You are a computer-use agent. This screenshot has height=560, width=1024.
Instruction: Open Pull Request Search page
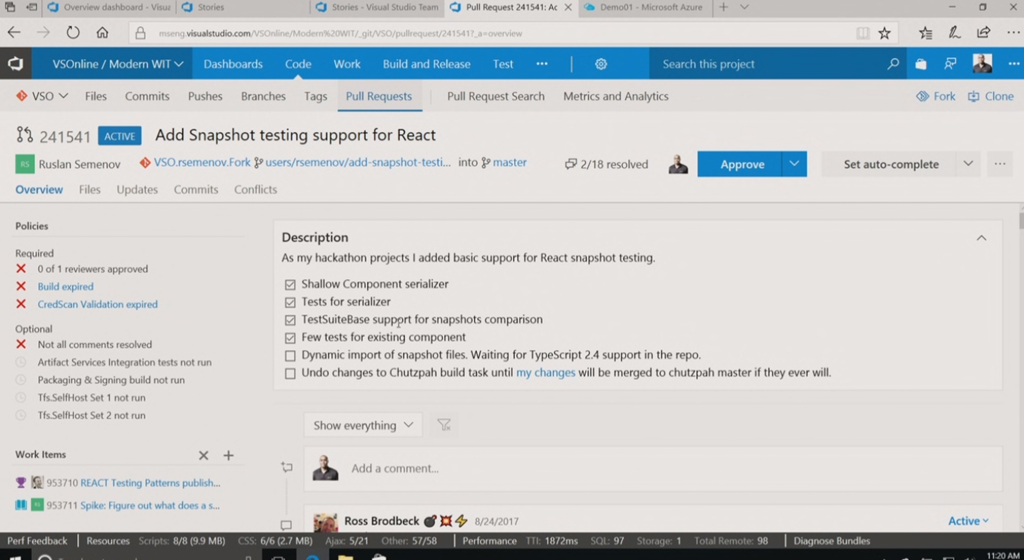point(496,96)
